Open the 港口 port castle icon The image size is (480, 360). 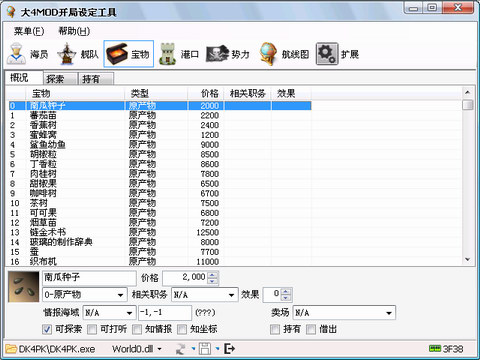click(168, 54)
